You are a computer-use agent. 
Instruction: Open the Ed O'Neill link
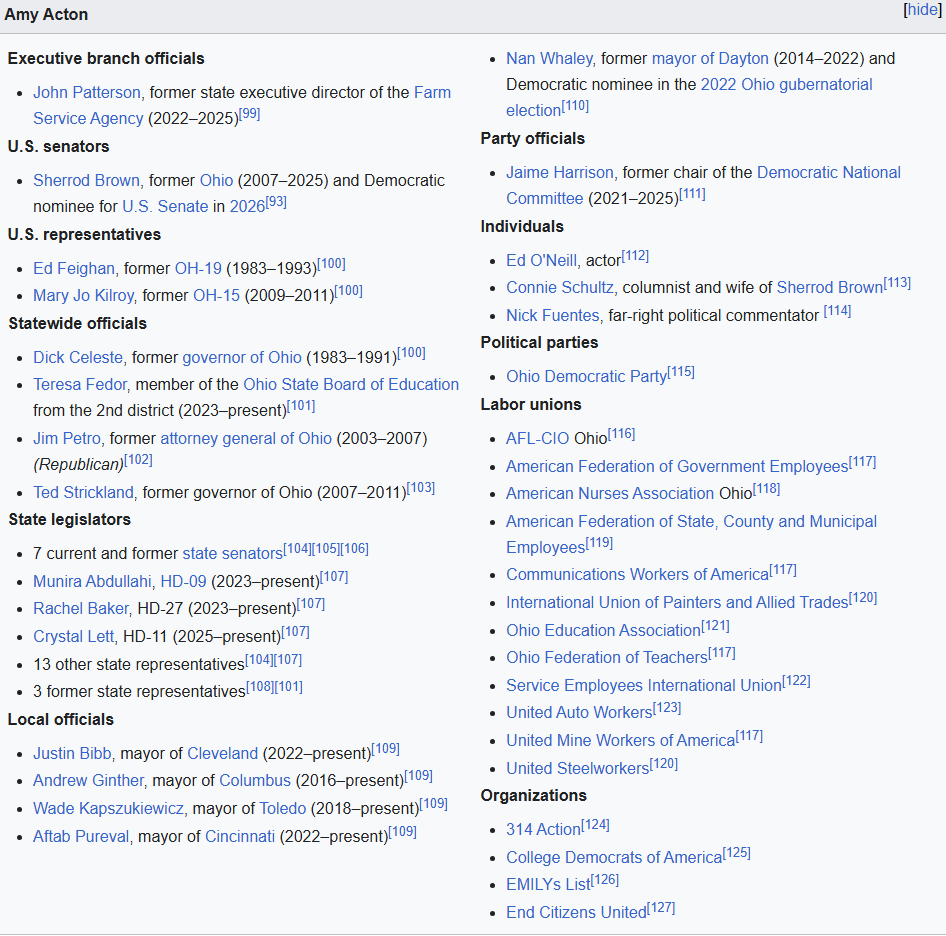click(x=541, y=261)
